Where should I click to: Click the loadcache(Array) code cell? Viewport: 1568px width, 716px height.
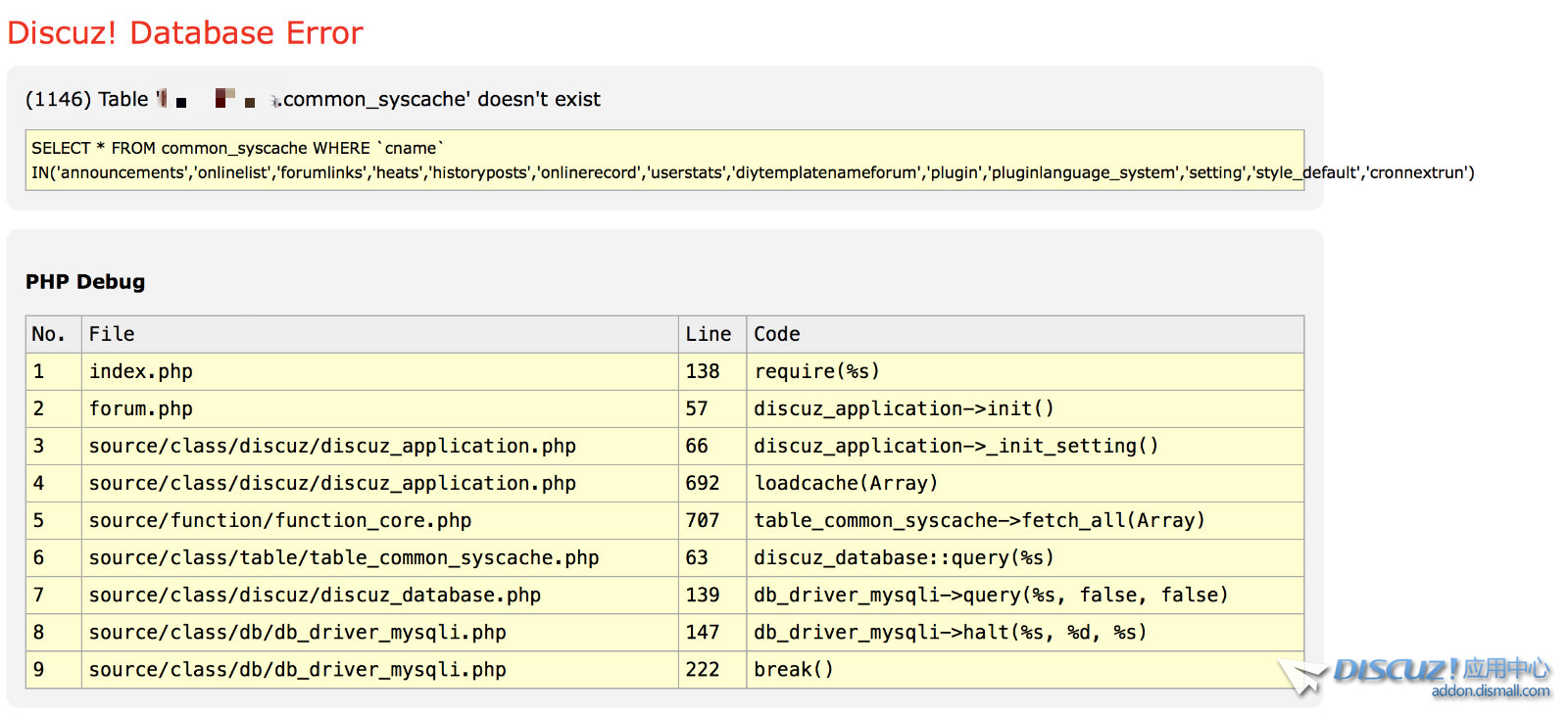pyautogui.click(x=1025, y=483)
